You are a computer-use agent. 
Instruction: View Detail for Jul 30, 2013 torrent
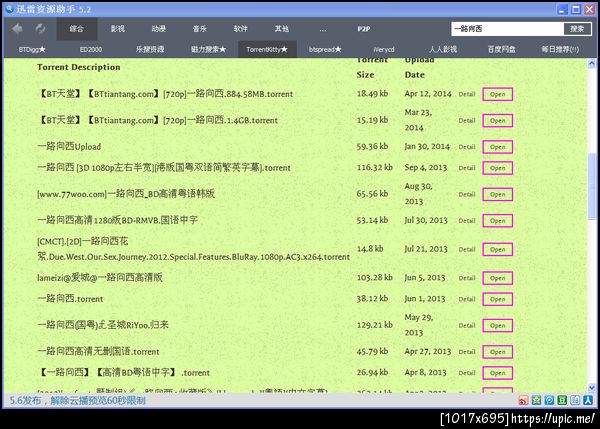point(467,221)
